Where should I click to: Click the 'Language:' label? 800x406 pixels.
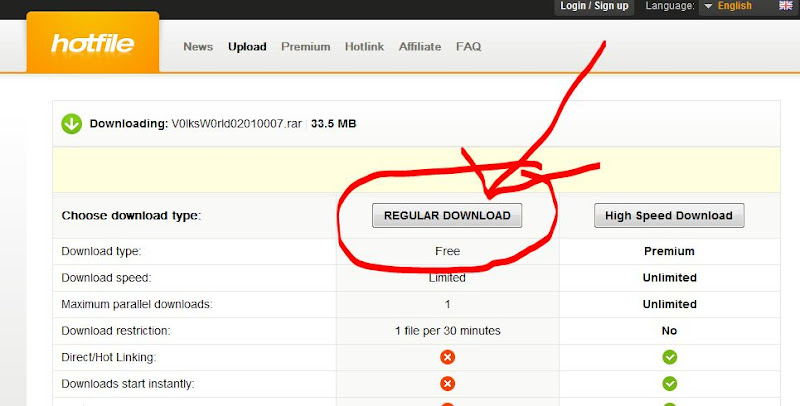670,6
